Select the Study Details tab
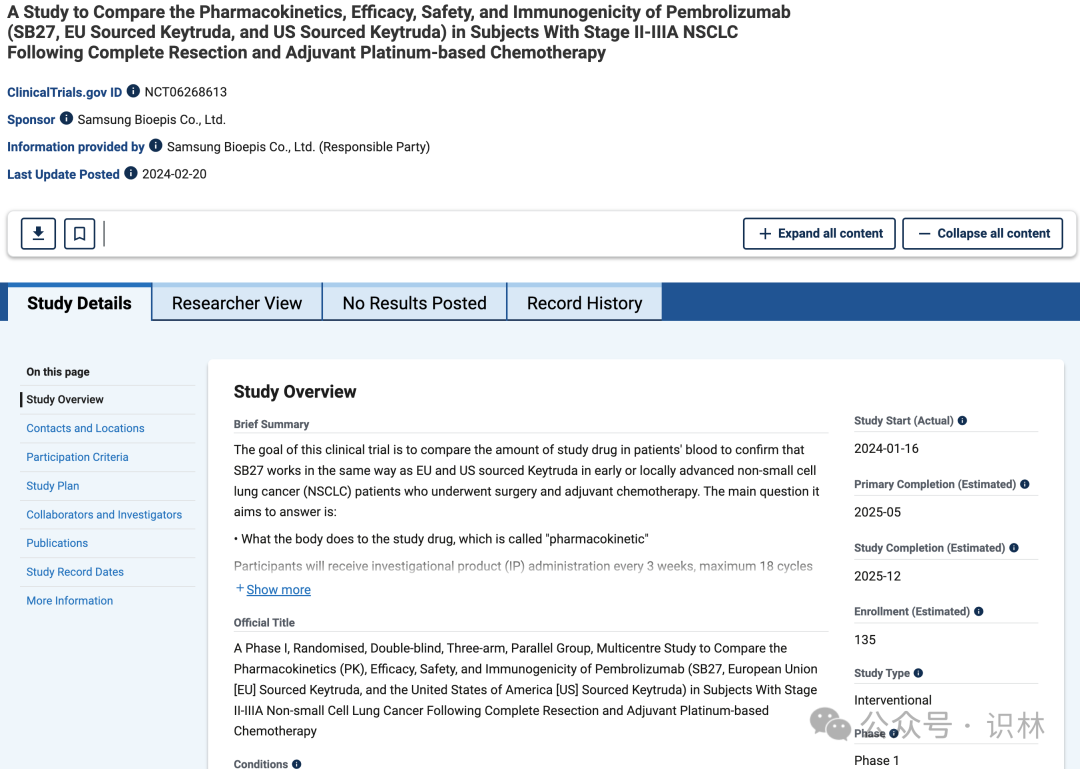Image resolution: width=1080 pixels, height=769 pixels. click(x=79, y=303)
